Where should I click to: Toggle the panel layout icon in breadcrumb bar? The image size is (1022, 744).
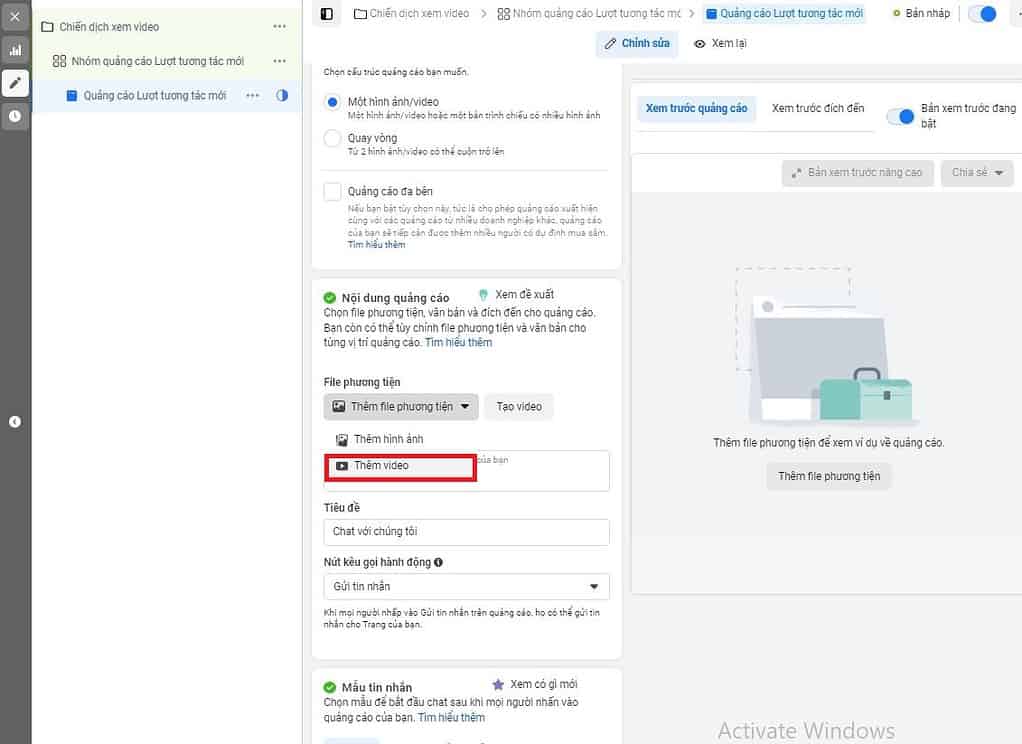tap(326, 14)
